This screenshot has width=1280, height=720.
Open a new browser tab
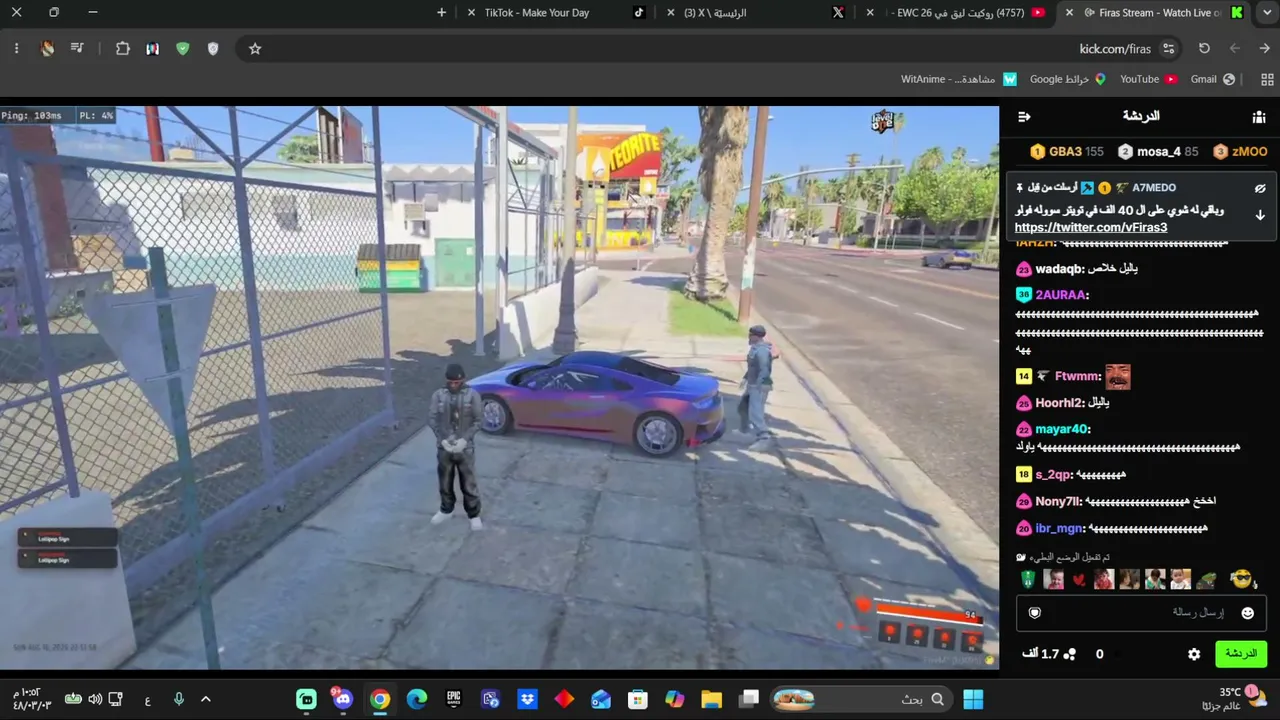442,13
